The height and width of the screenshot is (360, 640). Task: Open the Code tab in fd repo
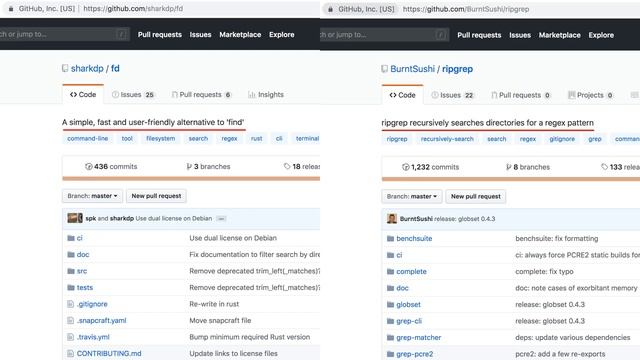[83, 94]
